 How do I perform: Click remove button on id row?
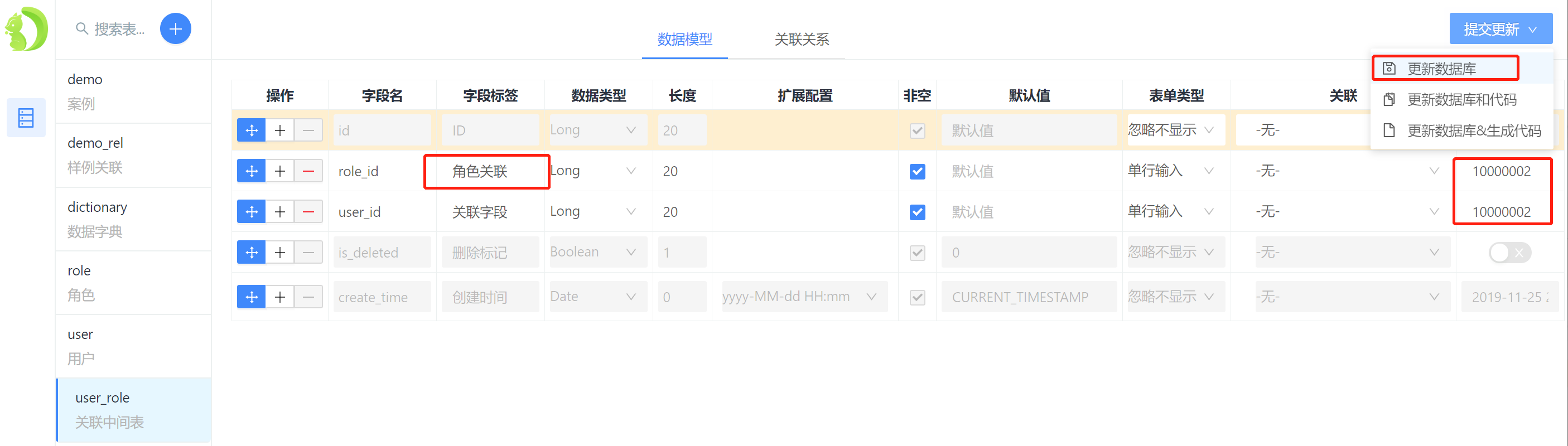[308, 130]
